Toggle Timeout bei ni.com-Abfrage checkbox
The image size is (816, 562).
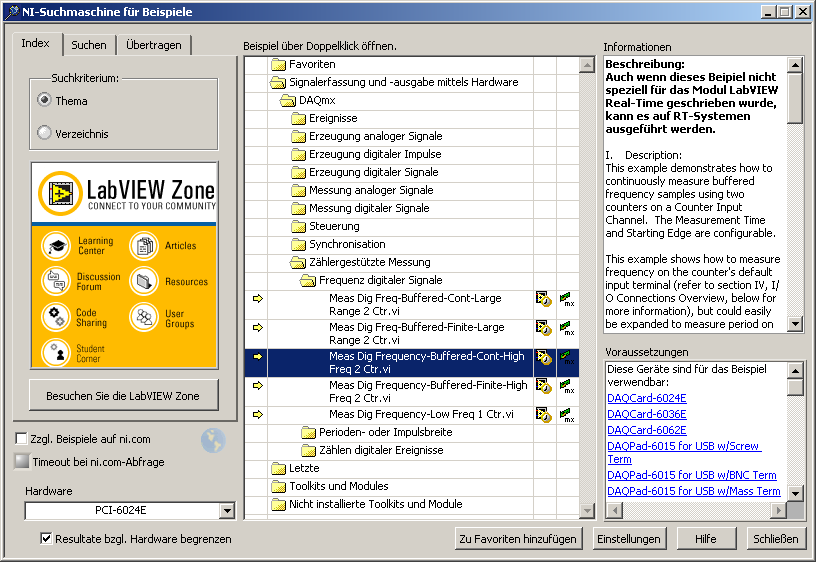point(22,461)
